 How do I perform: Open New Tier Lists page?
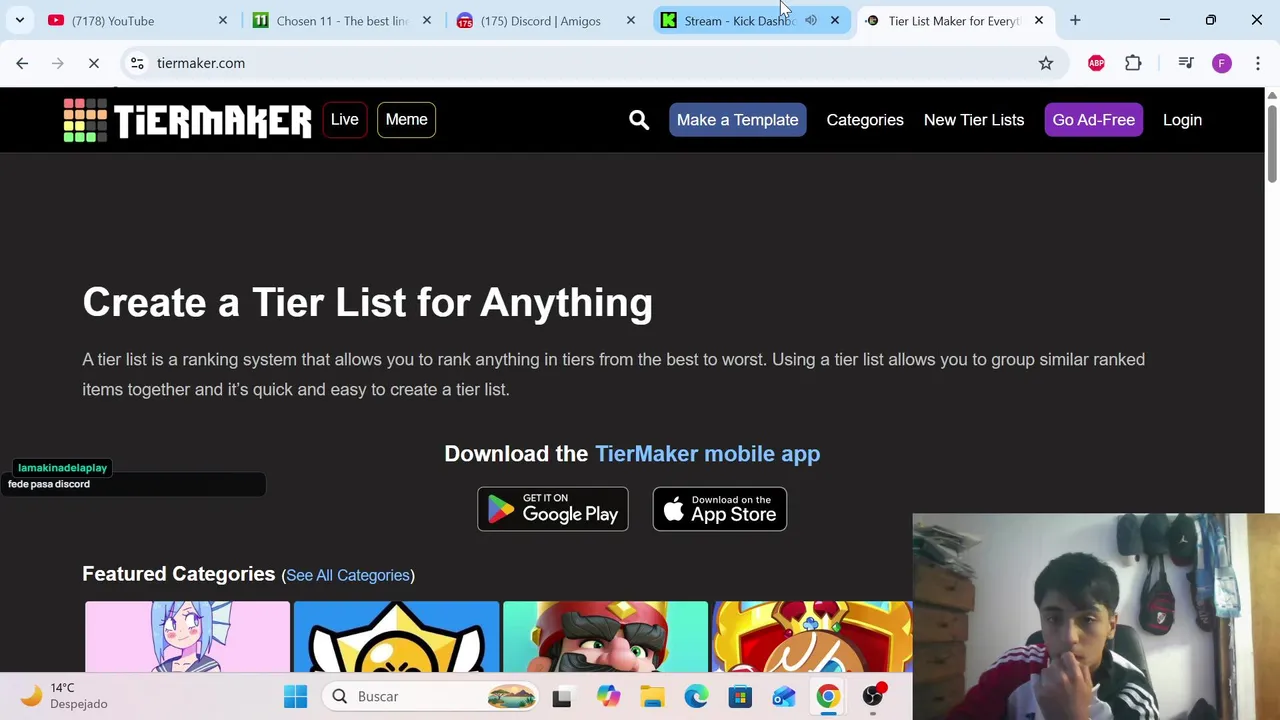point(974,120)
